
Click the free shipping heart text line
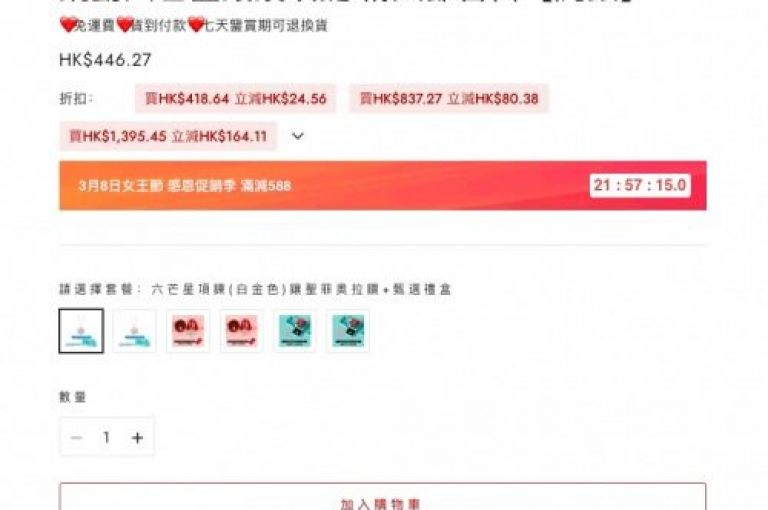tap(193, 25)
